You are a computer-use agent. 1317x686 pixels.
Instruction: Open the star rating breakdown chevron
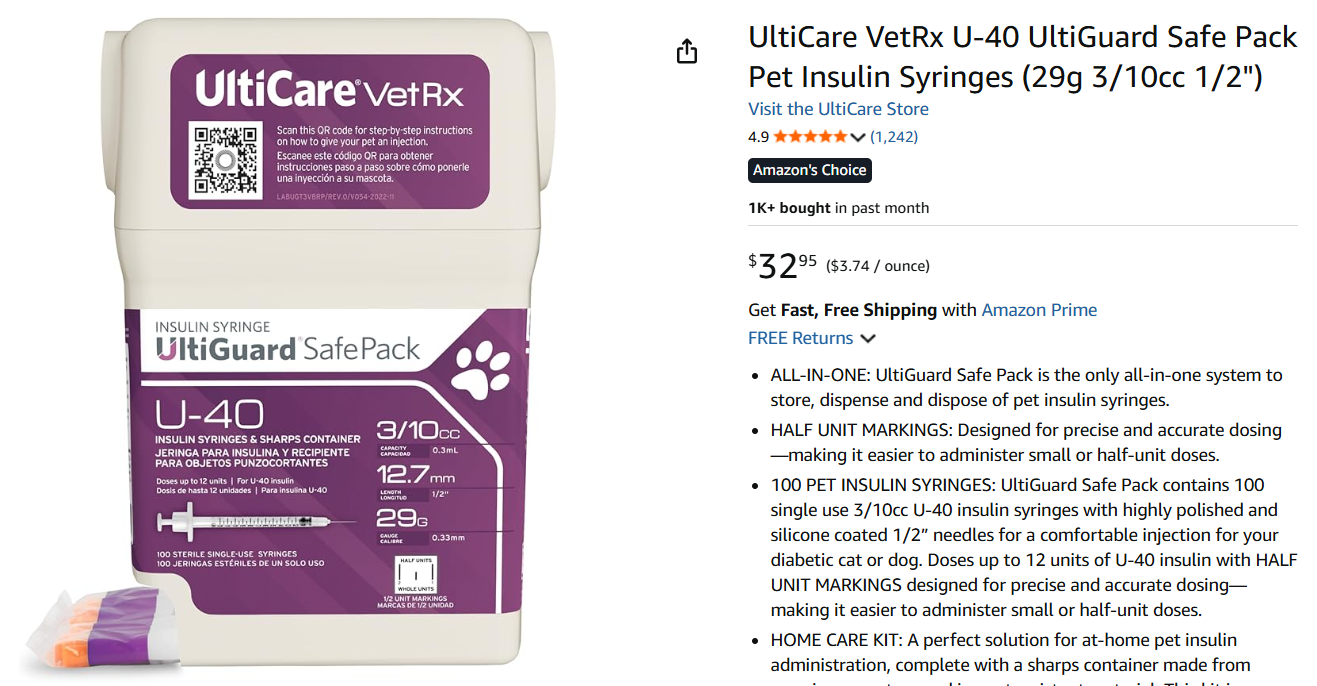[x=858, y=137]
